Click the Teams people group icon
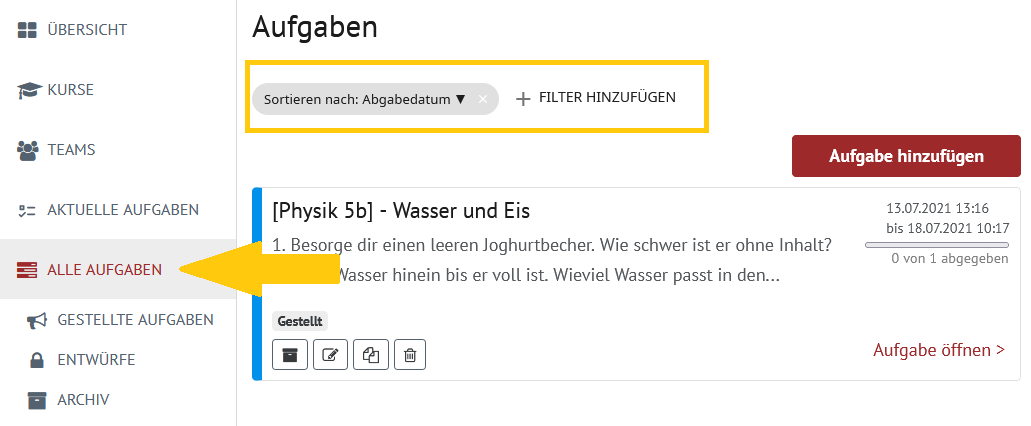The image size is (1031, 426). coord(28,151)
